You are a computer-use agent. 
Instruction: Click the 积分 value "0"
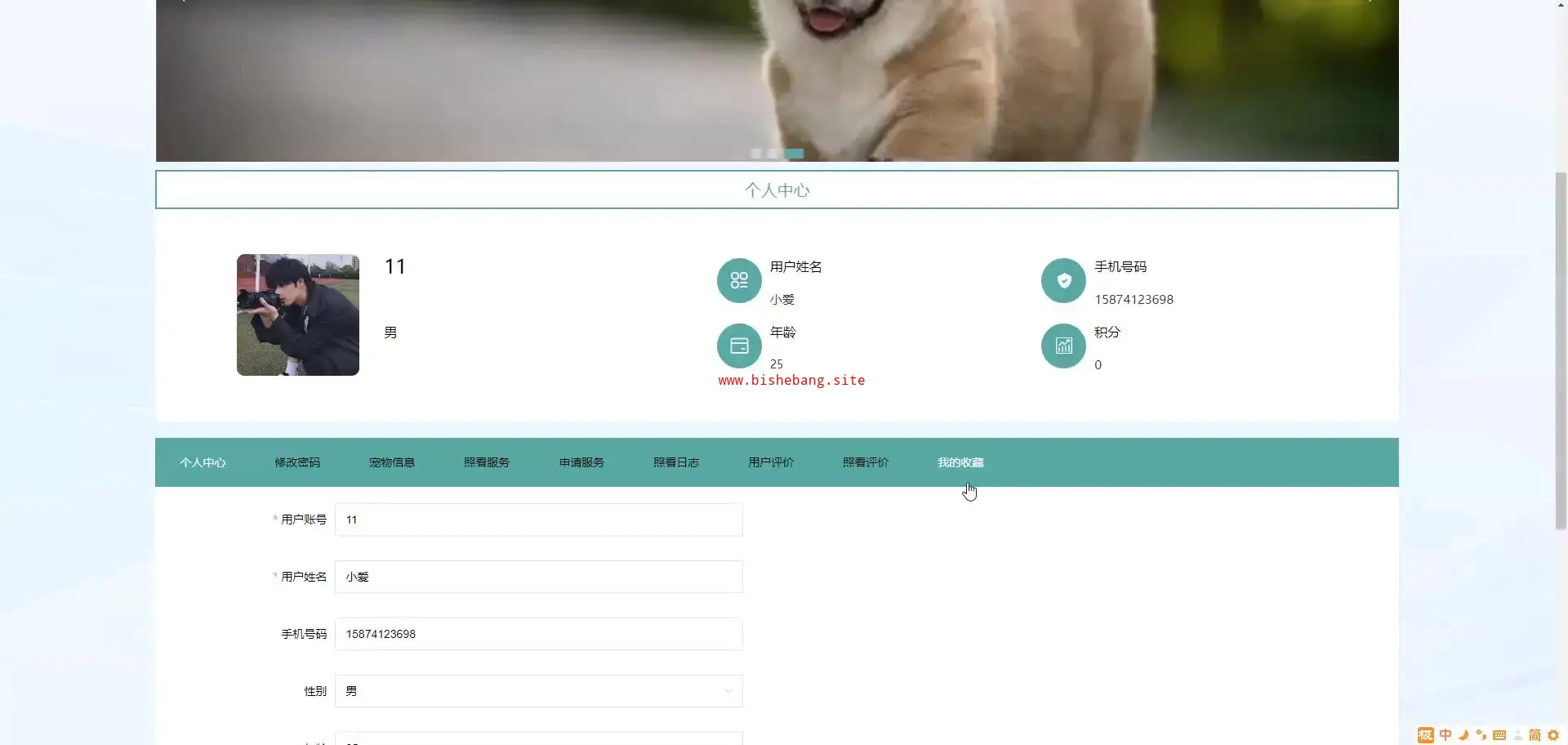tap(1098, 365)
